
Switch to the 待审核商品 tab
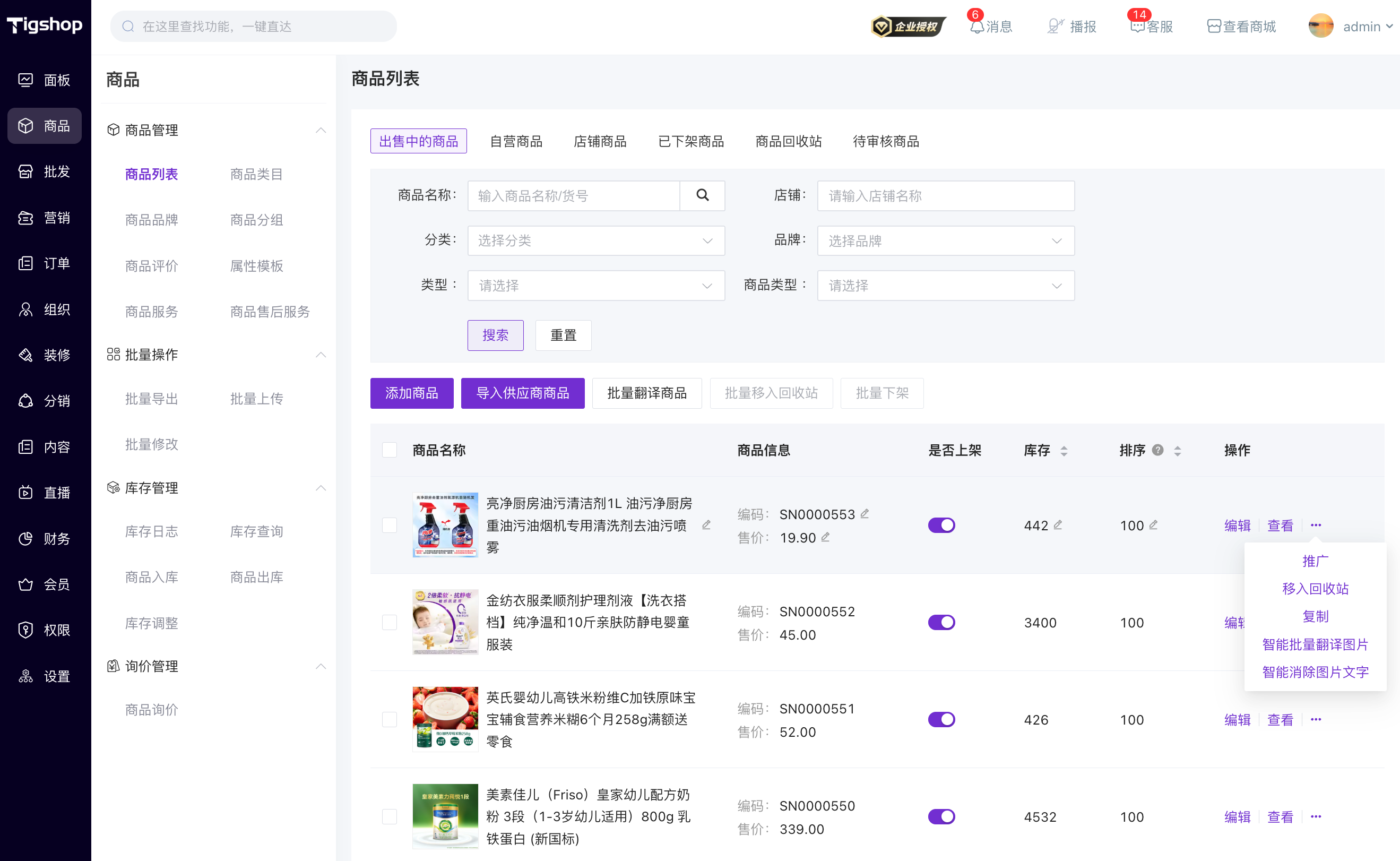(886, 141)
